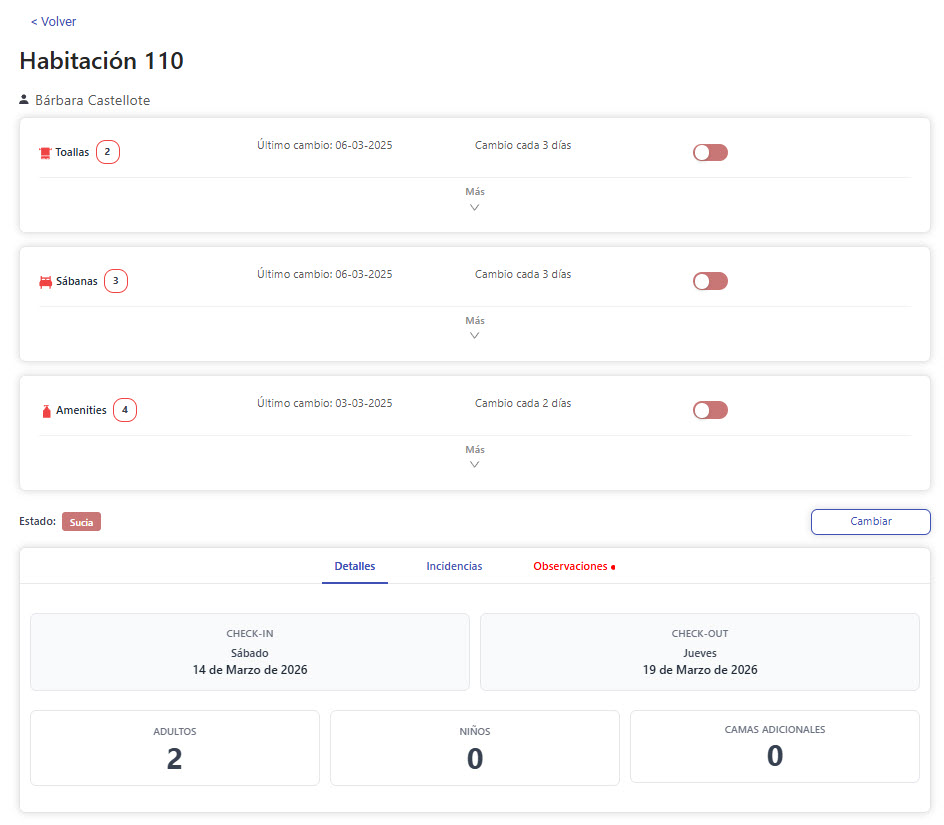The width and height of the screenshot is (944, 825).
Task: Click the Sábanas count badge showing 3
Action: click(x=116, y=281)
